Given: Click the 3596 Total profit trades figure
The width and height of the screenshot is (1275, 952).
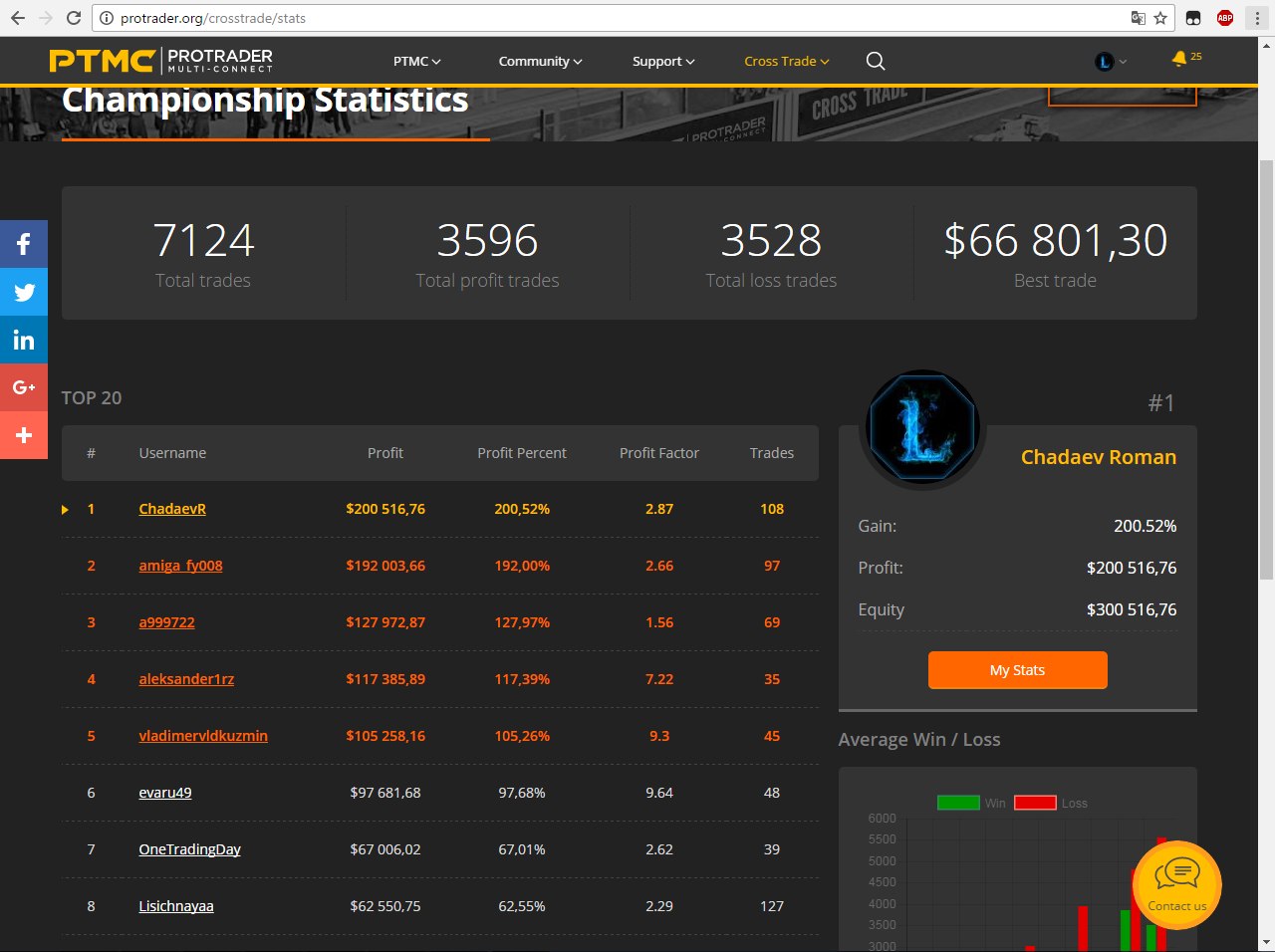Looking at the screenshot, I should (487, 240).
